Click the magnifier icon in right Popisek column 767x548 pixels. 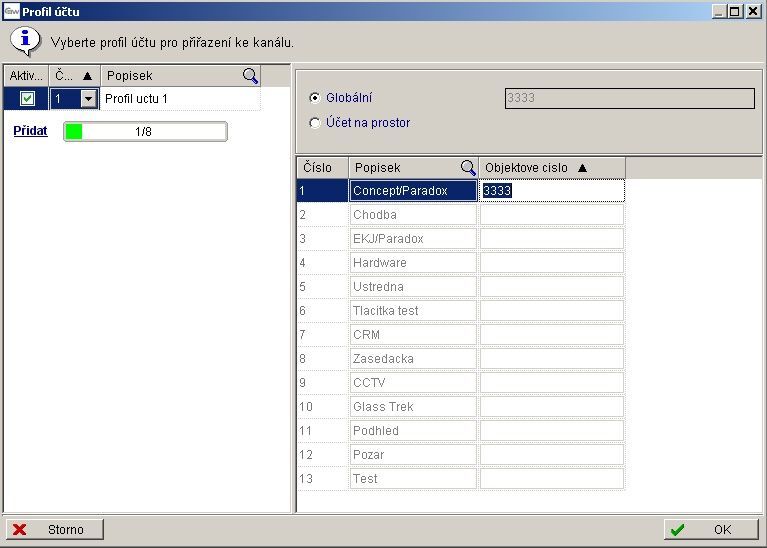pos(467,168)
